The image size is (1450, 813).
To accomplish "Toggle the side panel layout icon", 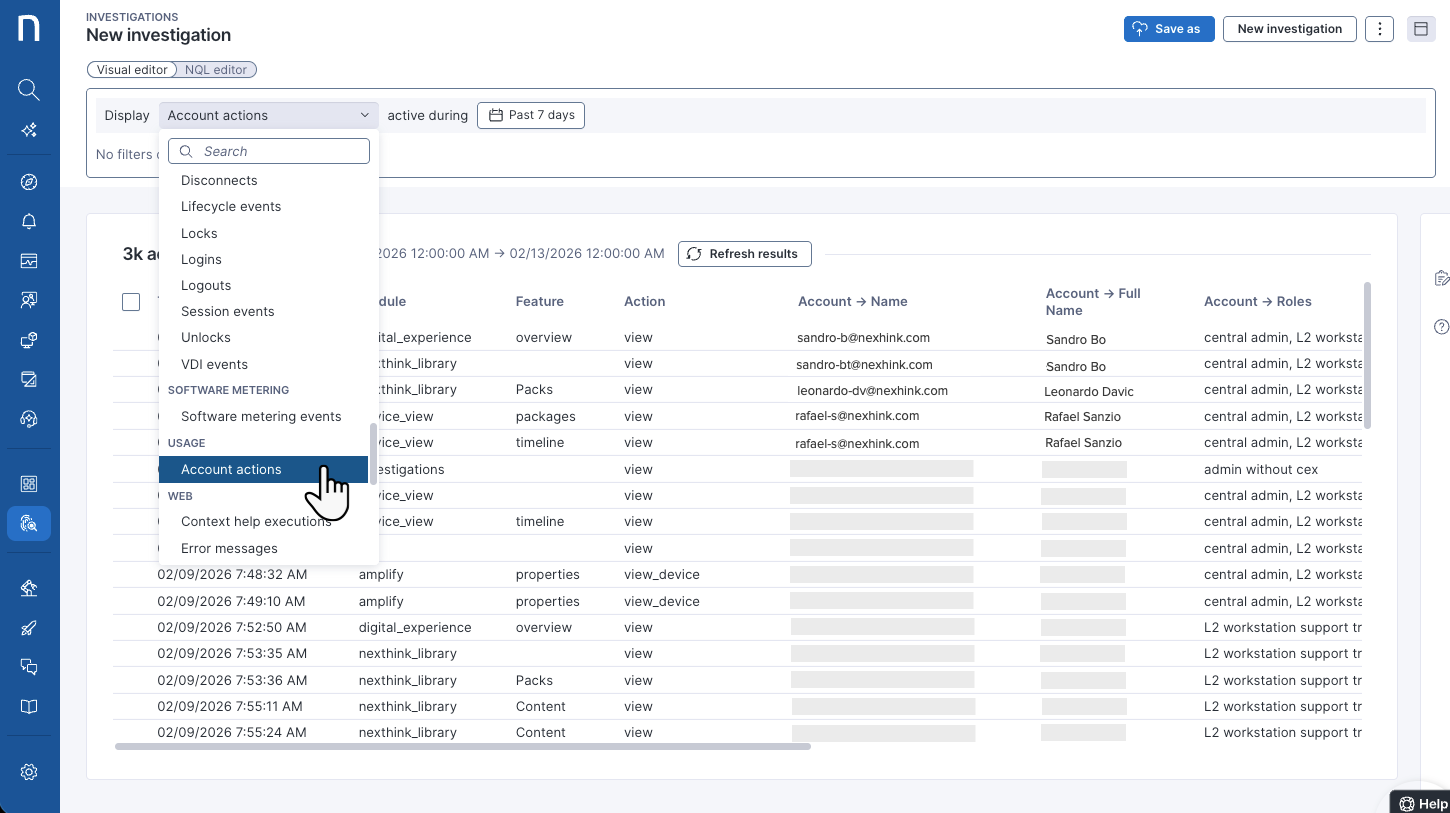I will [1421, 29].
